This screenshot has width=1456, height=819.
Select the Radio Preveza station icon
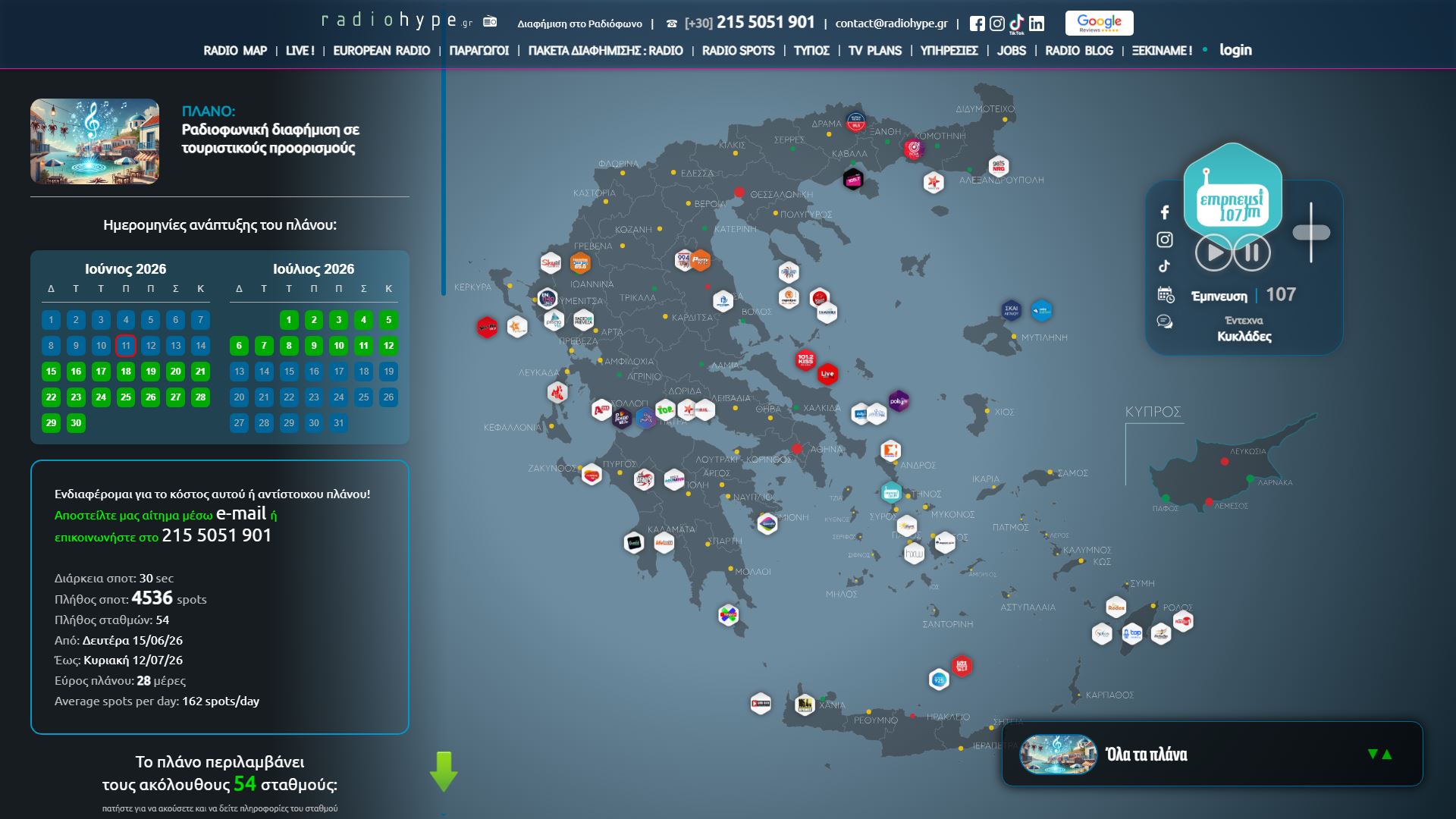coord(583,321)
